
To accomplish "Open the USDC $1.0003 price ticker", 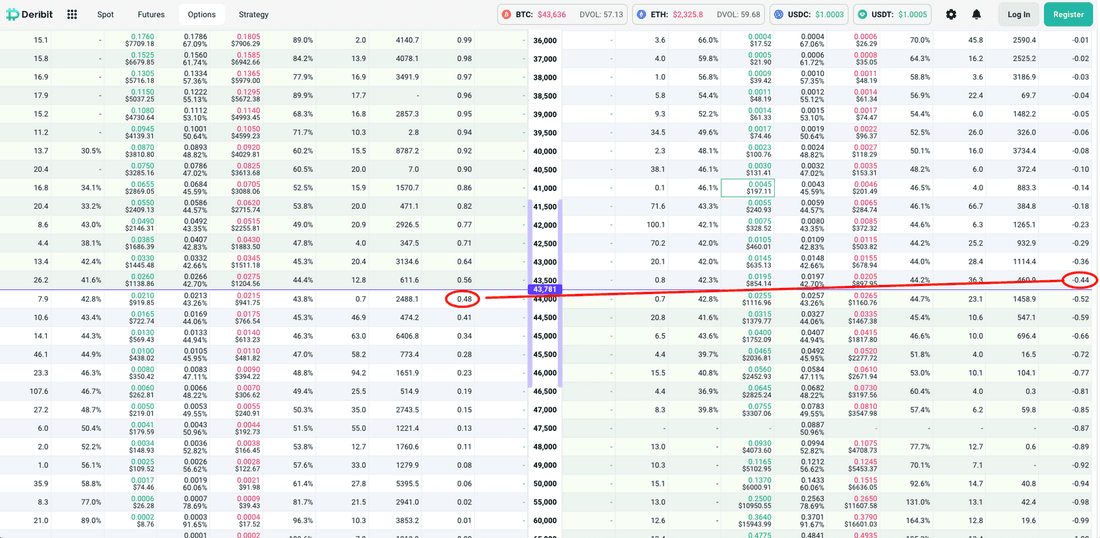I will [808, 14].
